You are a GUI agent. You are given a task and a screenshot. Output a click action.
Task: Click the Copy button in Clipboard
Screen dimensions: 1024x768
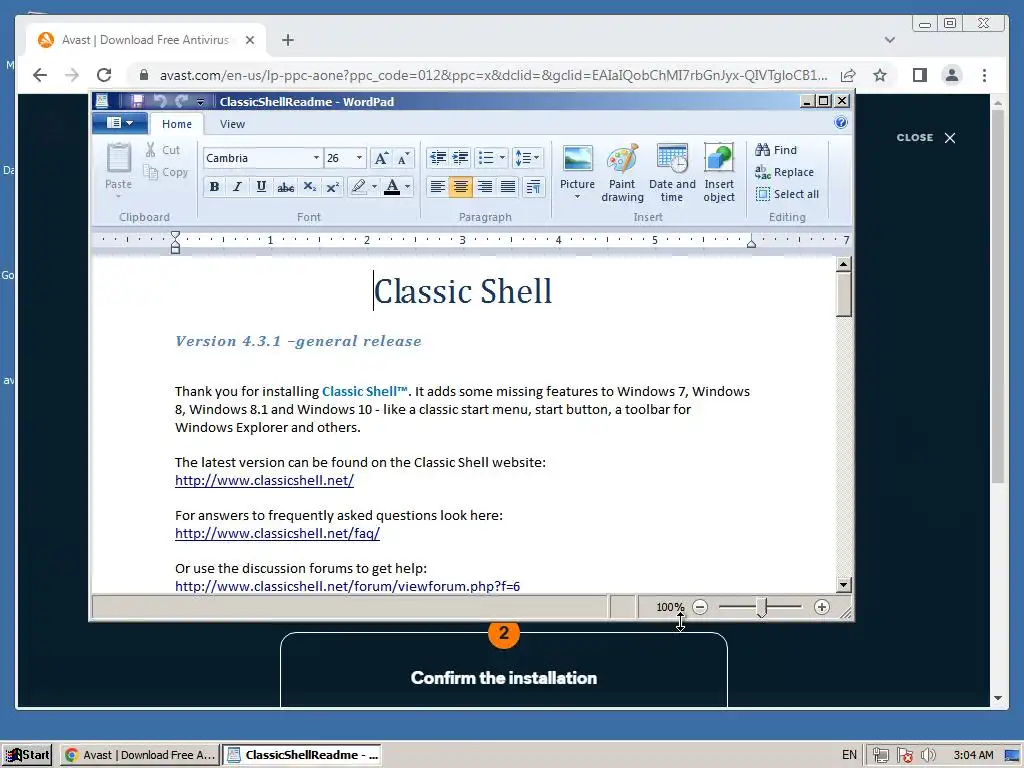click(166, 172)
